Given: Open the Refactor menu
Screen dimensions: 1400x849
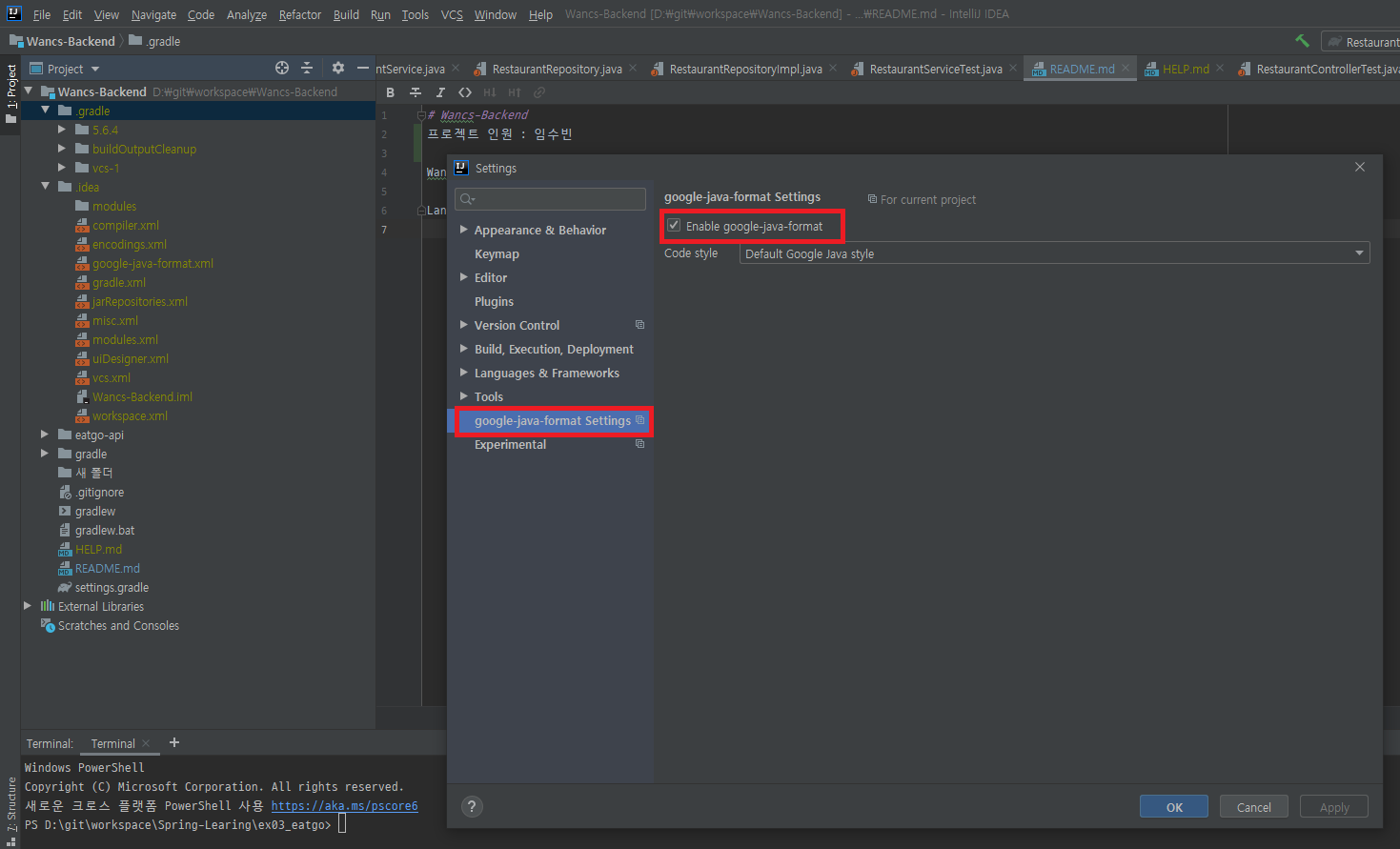Looking at the screenshot, I should [300, 14].
